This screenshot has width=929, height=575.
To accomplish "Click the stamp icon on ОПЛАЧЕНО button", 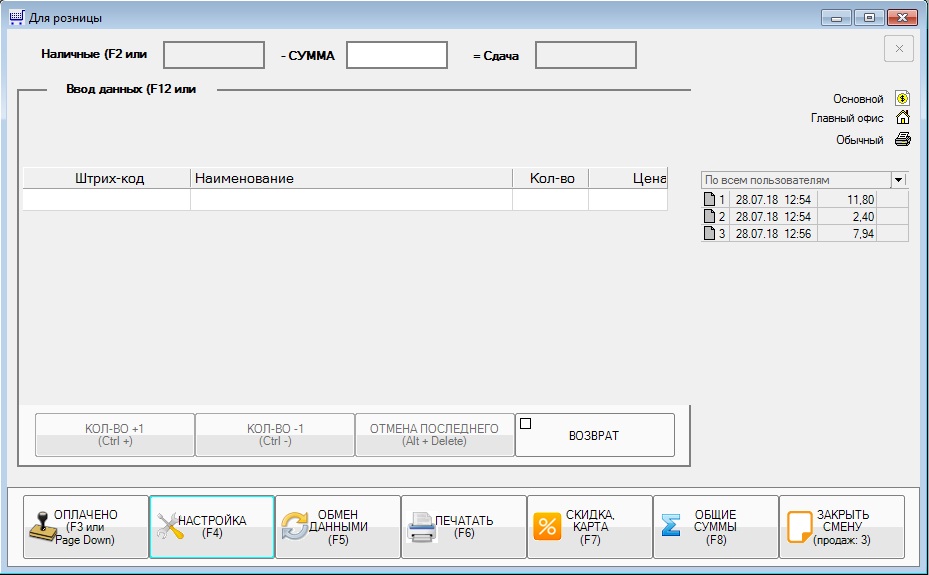I will coord(43,526).
